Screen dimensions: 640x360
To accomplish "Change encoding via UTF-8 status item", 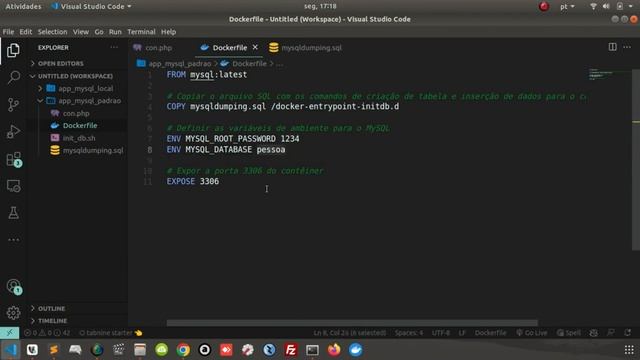I will click(440, 333).
